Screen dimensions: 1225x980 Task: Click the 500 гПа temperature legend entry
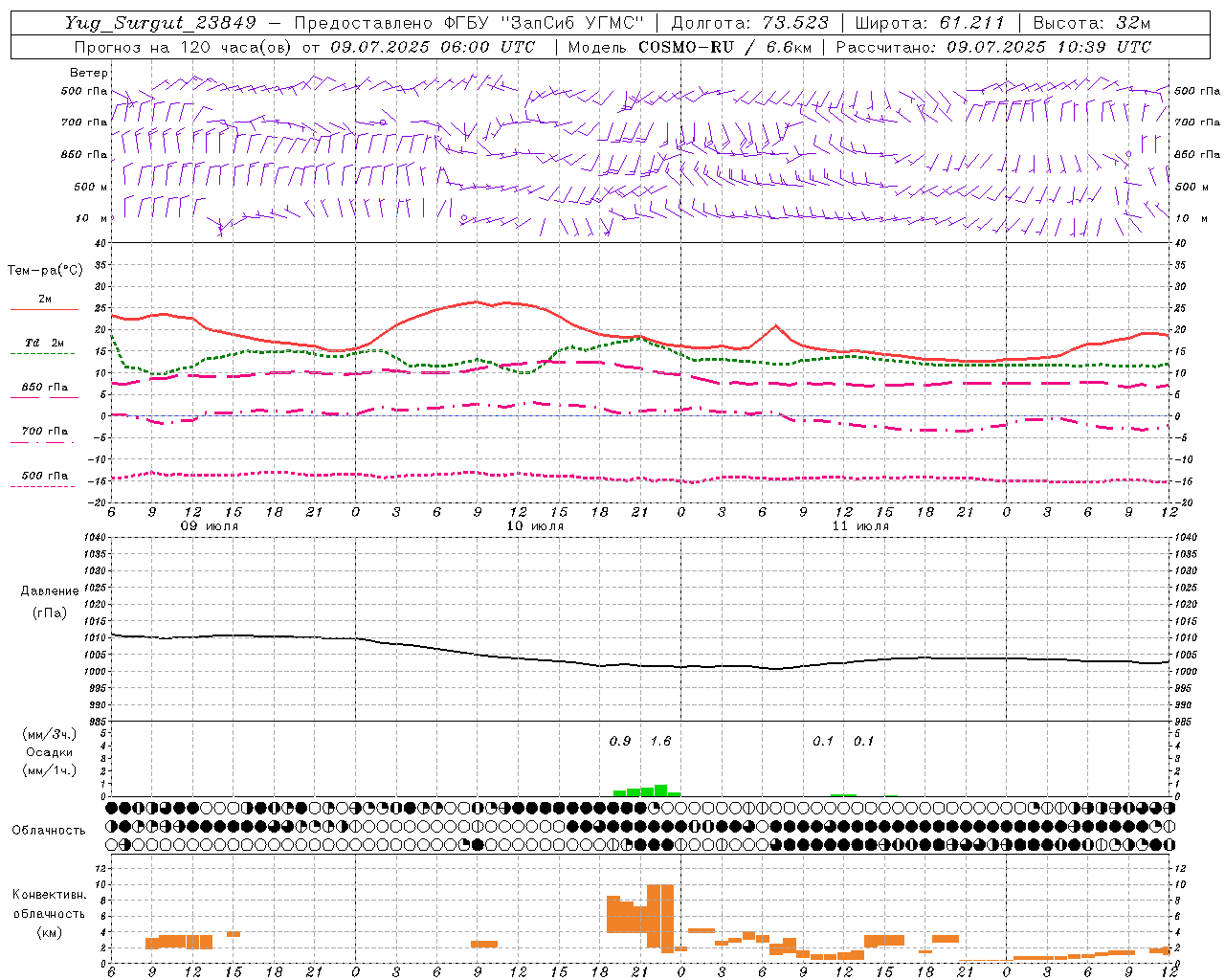pyautogui.click(x=44, y=476)
